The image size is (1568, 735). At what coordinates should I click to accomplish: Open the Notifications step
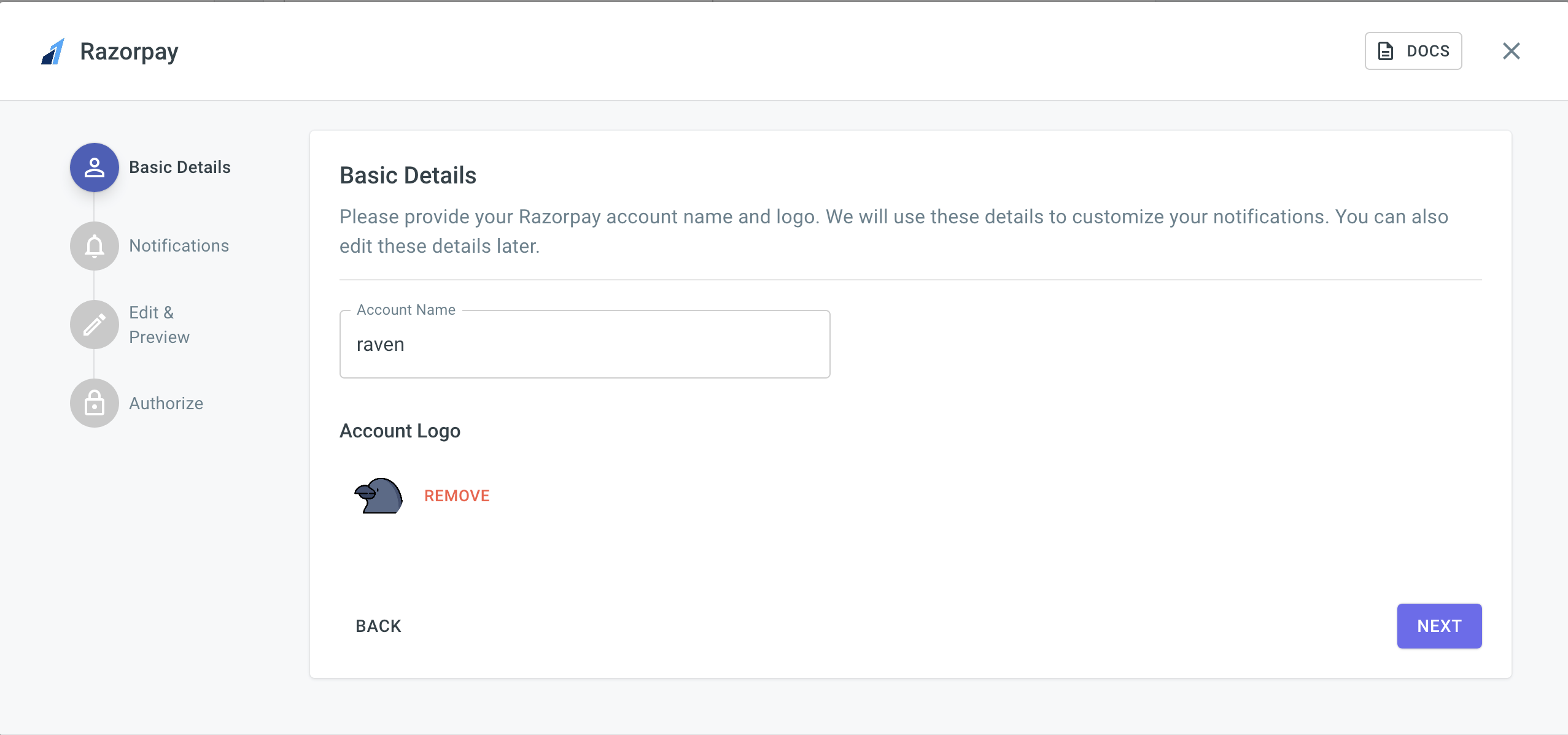point(179,245)
